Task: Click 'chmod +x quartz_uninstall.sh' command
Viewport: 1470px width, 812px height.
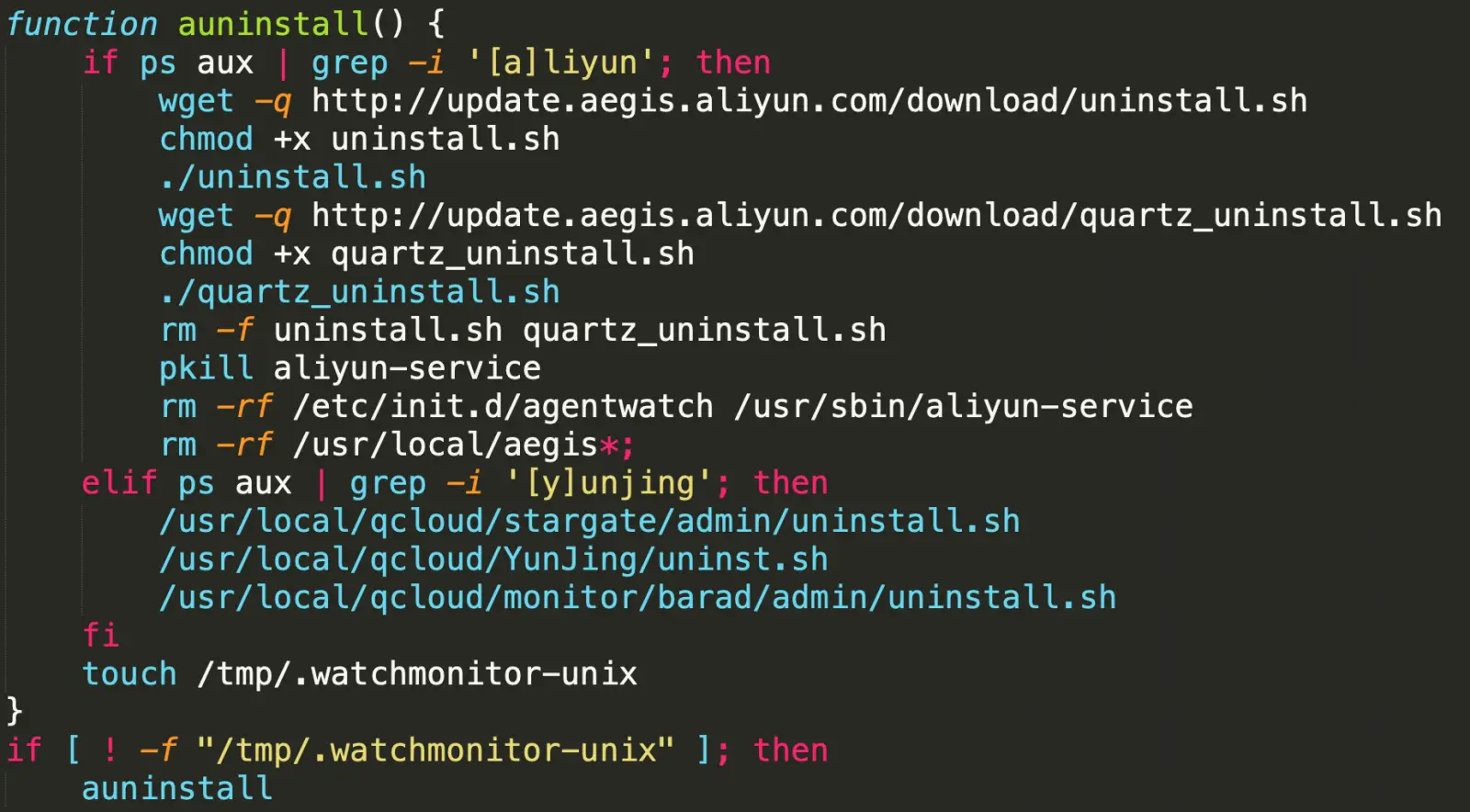Action: (x=426, y=254)
